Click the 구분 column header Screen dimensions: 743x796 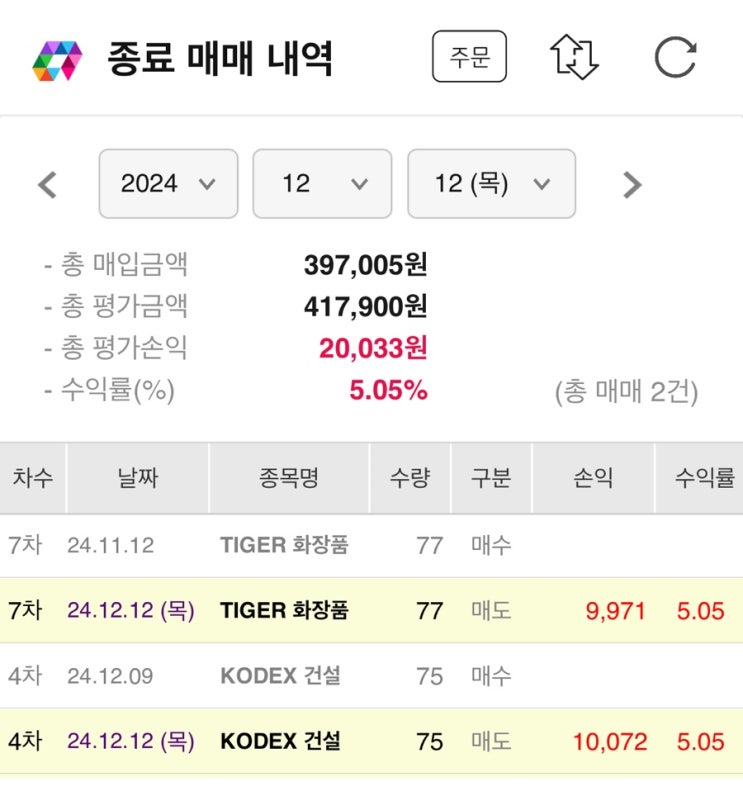point(491,478)
